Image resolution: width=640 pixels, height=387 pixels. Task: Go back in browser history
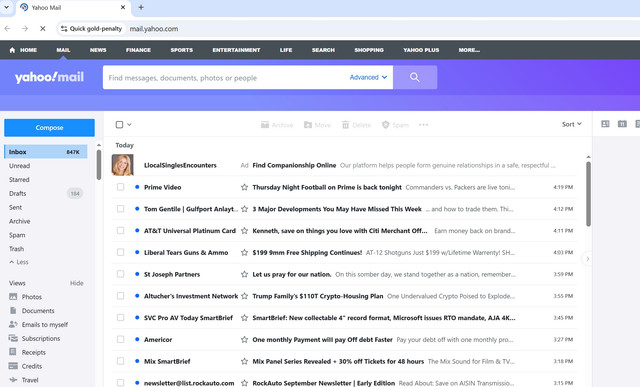click(7, 29)
